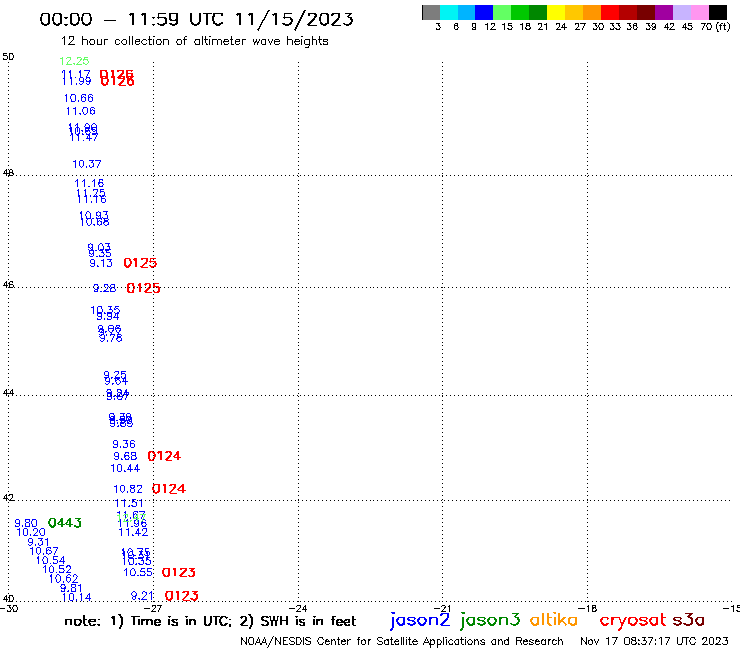Click the 9.68 wave height value
This screenshot has height=650, width=740.
[125, 456]
